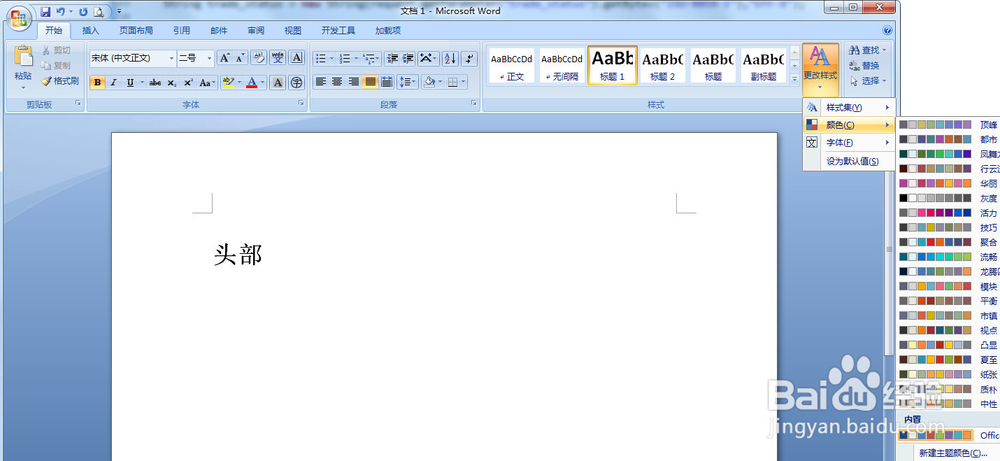Apply the 正文 style

[x=511, y=66]
